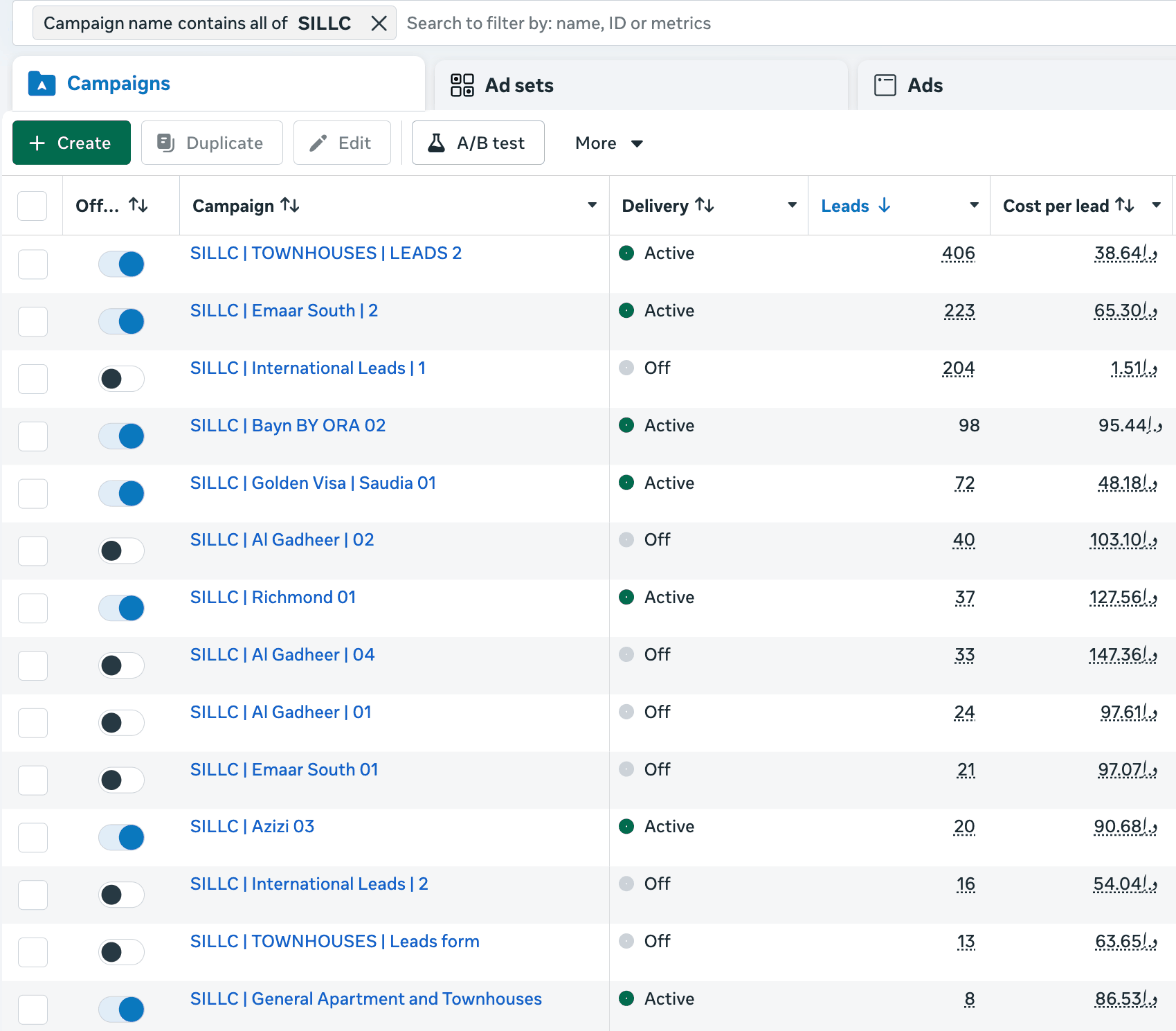Open SILLC | Richmond 01 campaign
The height and width of the screenshot is (1031, 1176).
point(273,598)
